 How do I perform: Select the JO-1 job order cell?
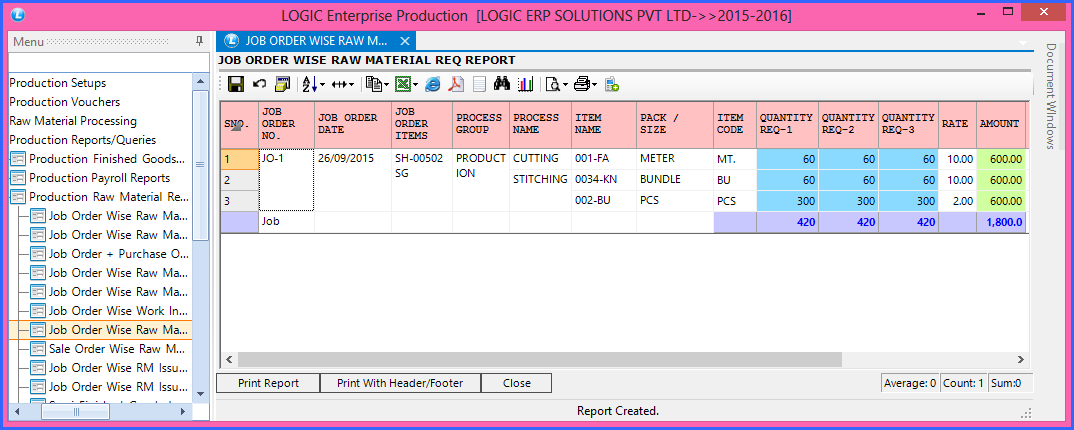click(286, 180)
